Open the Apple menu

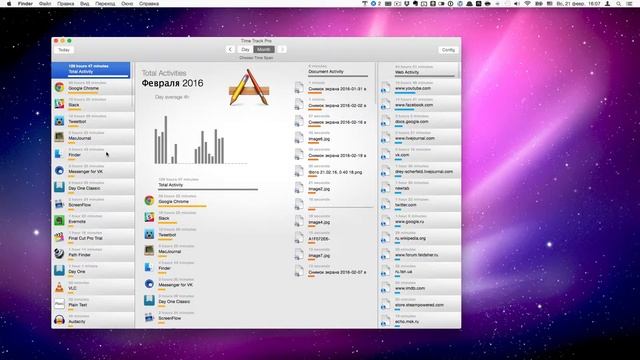coord(9,4)
